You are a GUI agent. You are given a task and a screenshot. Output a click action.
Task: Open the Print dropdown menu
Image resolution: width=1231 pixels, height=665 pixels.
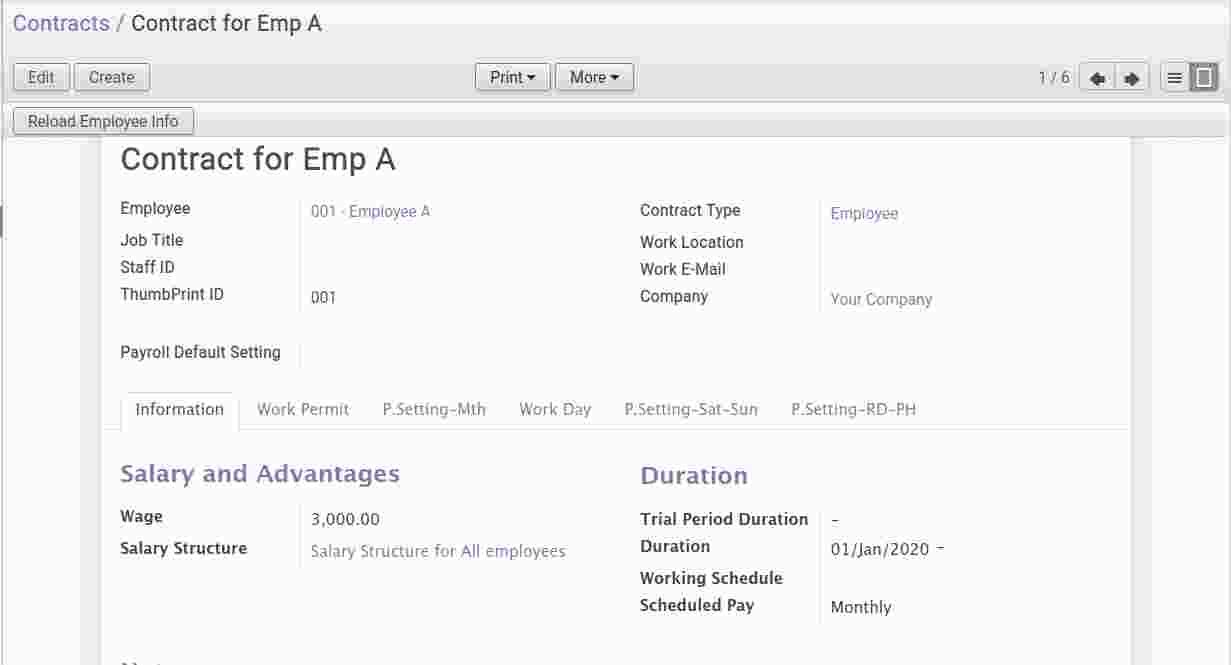[512, 77]
